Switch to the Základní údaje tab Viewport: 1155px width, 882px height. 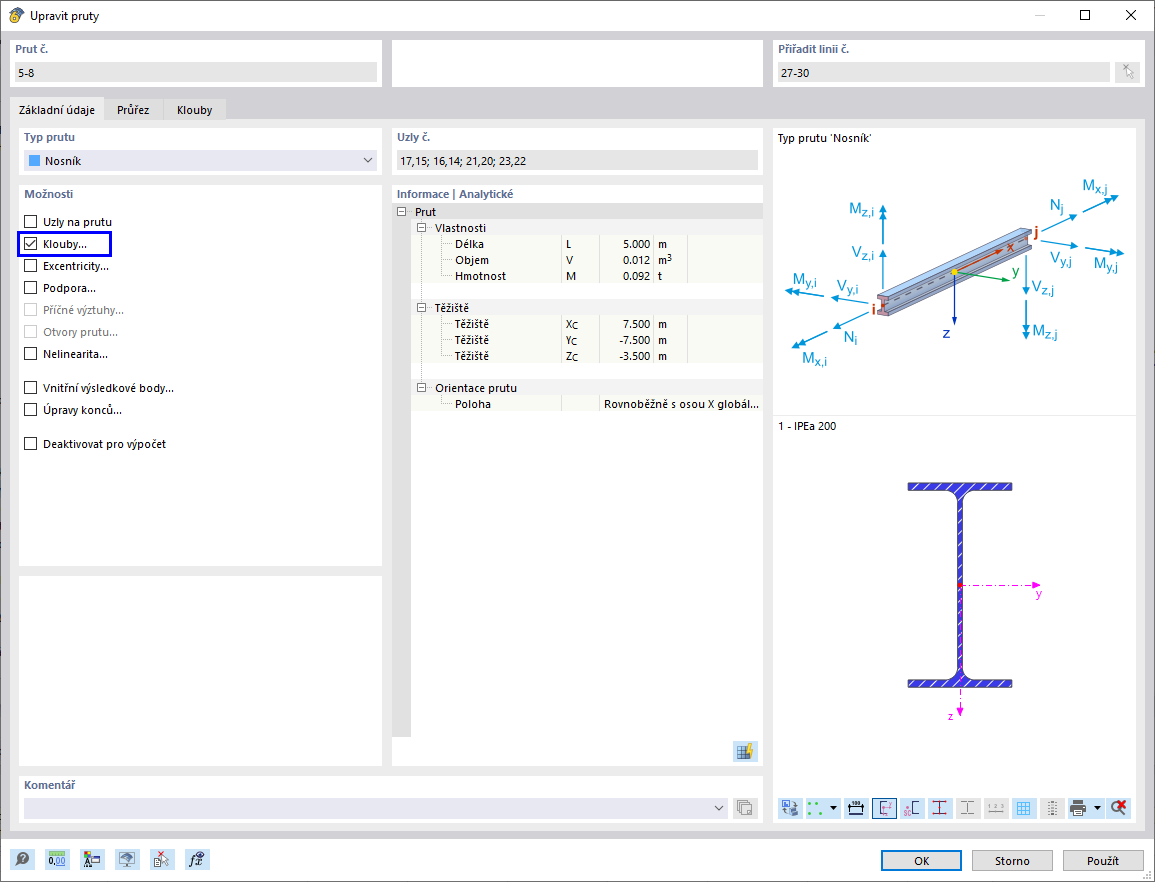tap(57, 110)
